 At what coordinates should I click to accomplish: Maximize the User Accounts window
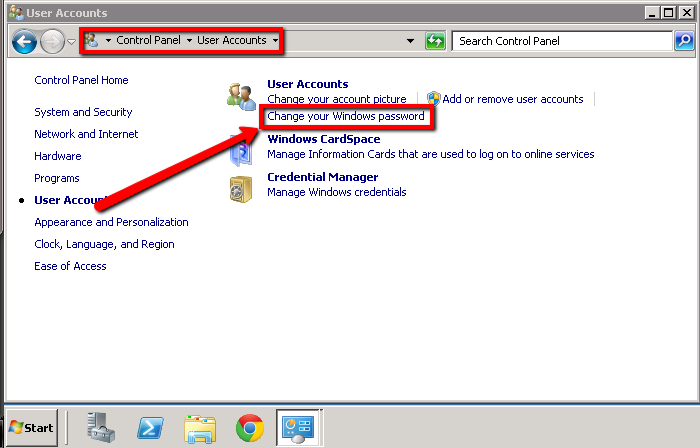(x=669, y=12)
